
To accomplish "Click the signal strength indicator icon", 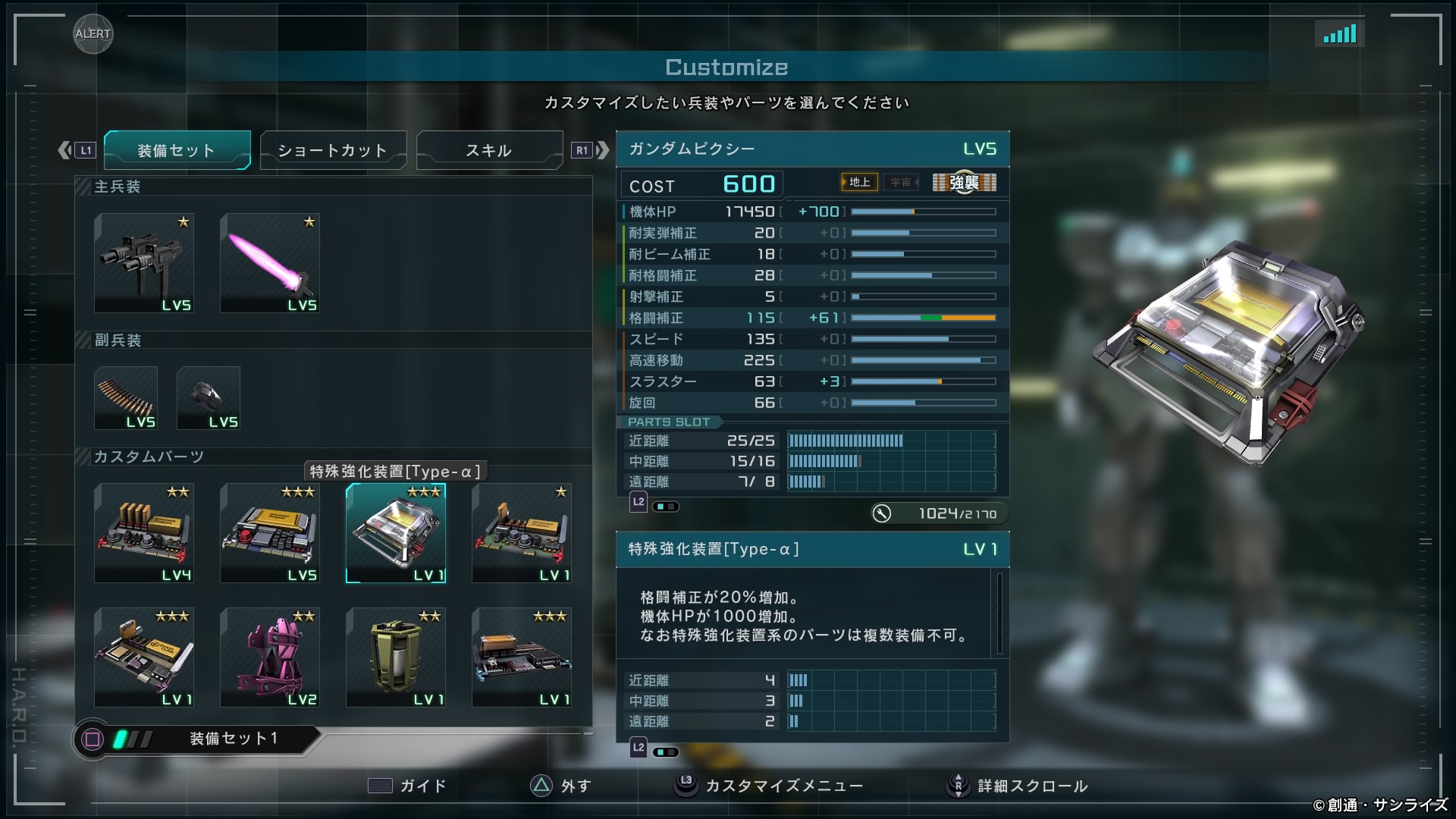I will coord(1340,33).
